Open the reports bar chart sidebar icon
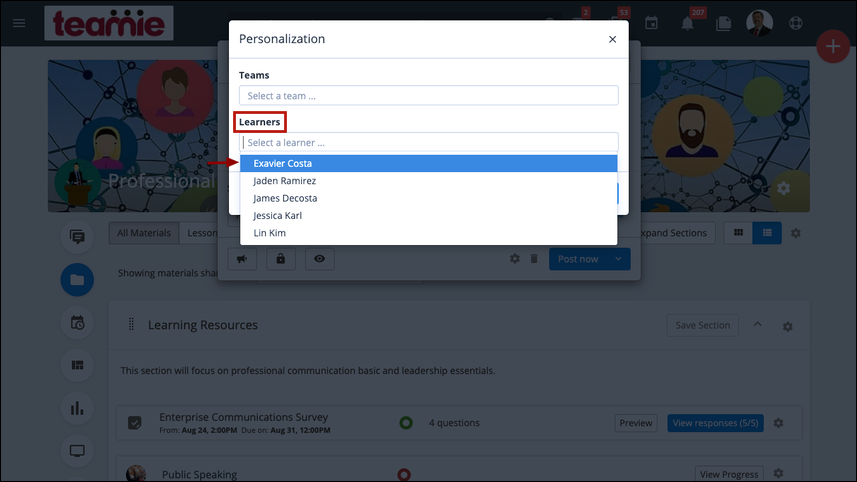The width and height of the screenshot is (857, 482). tap(77, 408)
